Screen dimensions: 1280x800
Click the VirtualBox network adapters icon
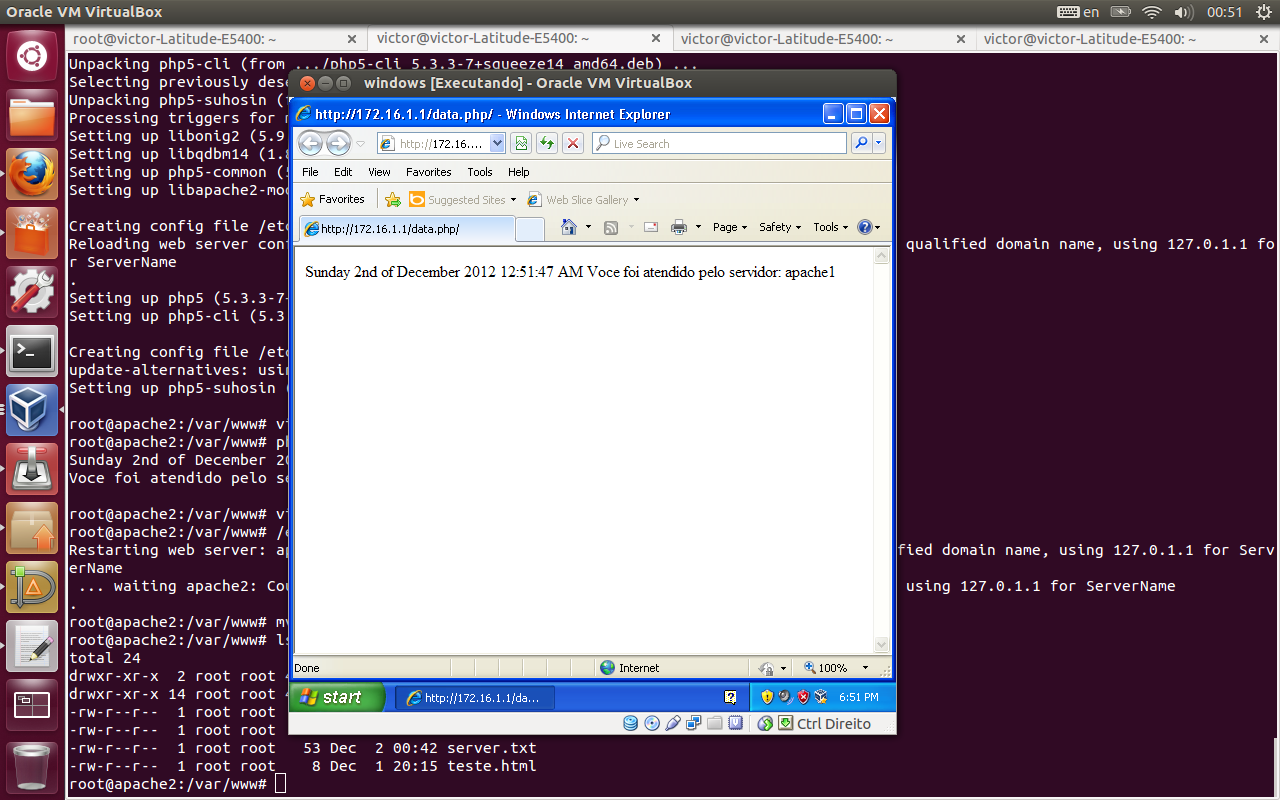[694, 723]
